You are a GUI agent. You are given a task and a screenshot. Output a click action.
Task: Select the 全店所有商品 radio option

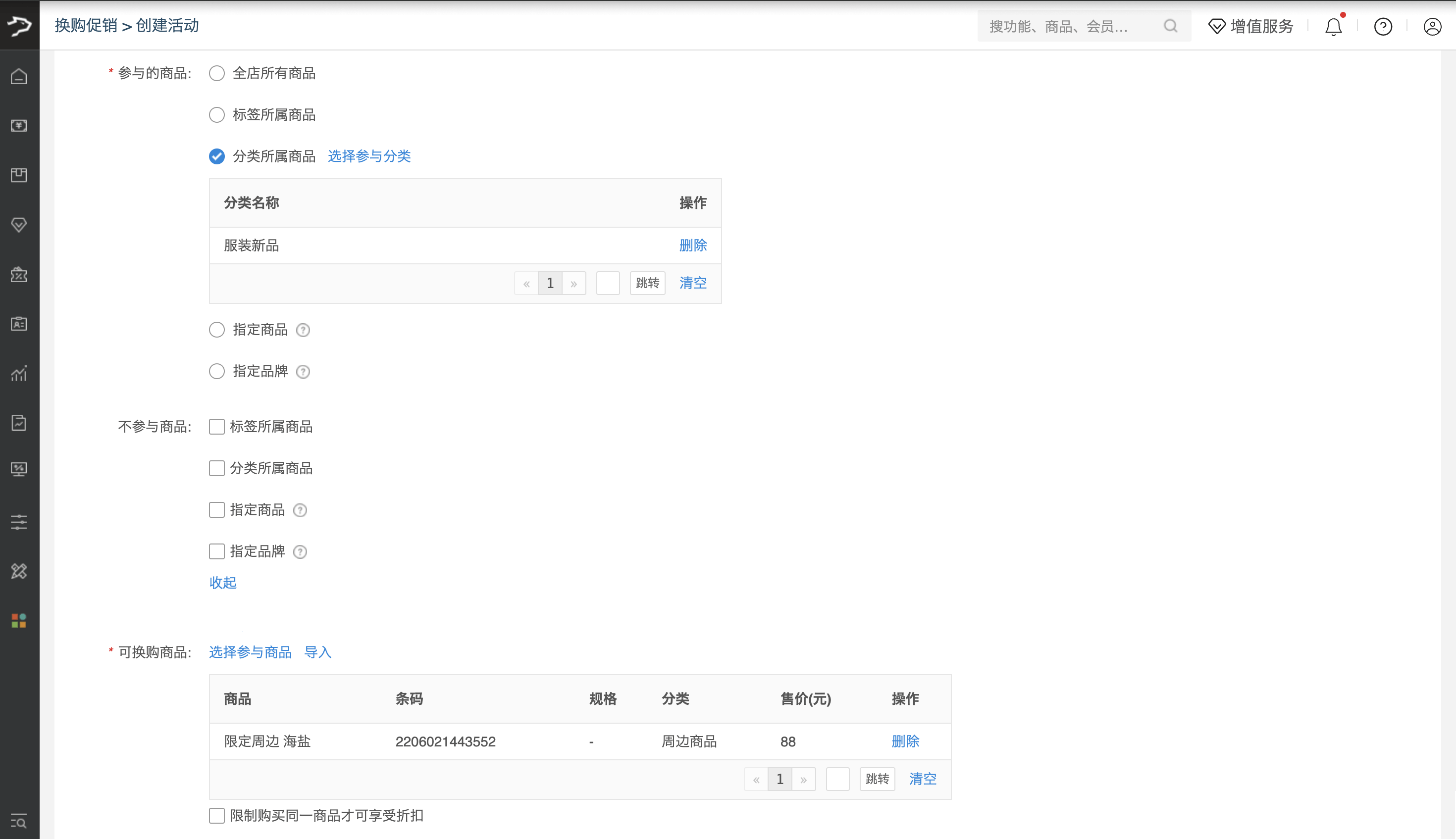point(217,73)
